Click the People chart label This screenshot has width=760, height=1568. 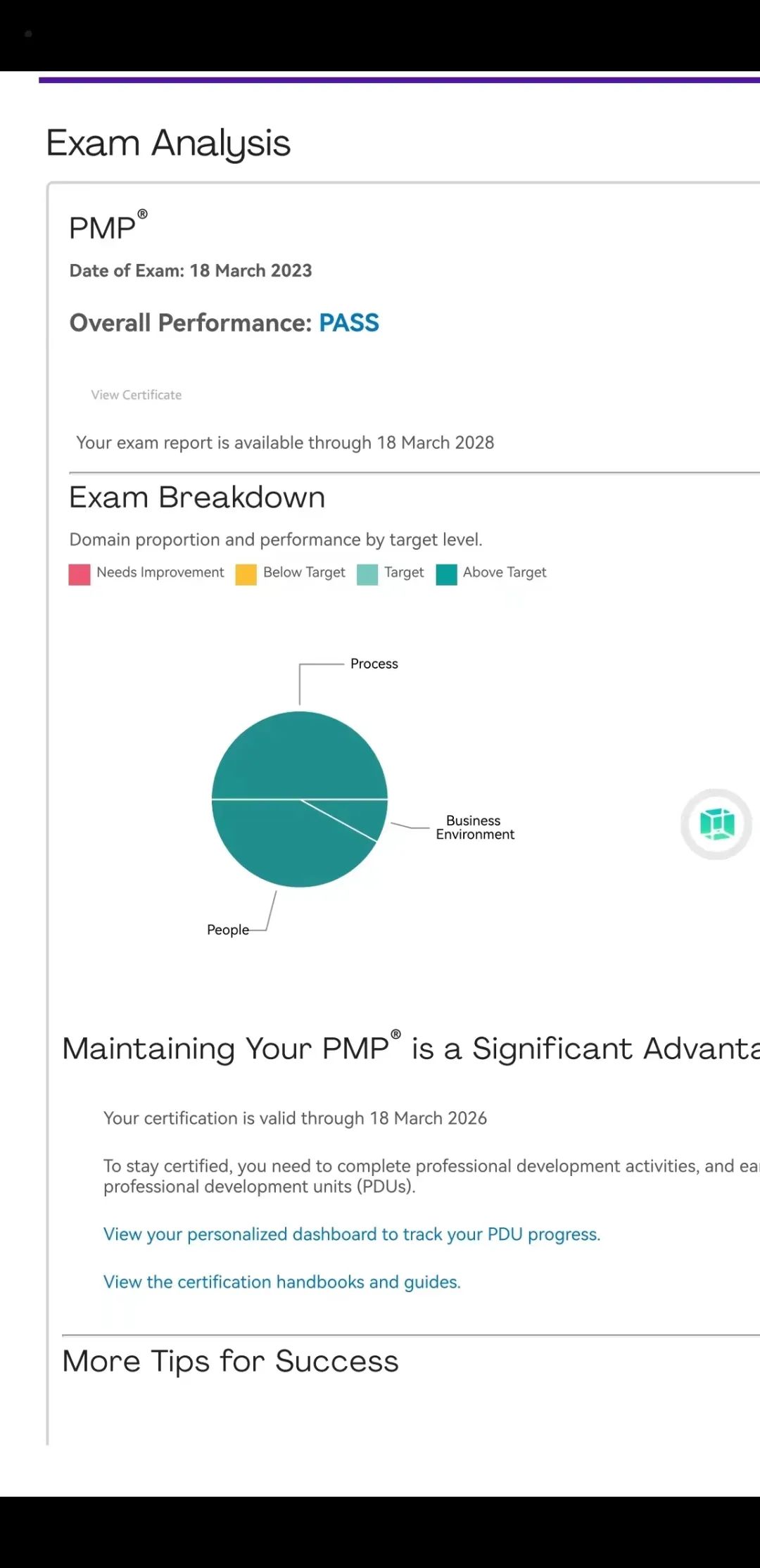tap(228, 930)
